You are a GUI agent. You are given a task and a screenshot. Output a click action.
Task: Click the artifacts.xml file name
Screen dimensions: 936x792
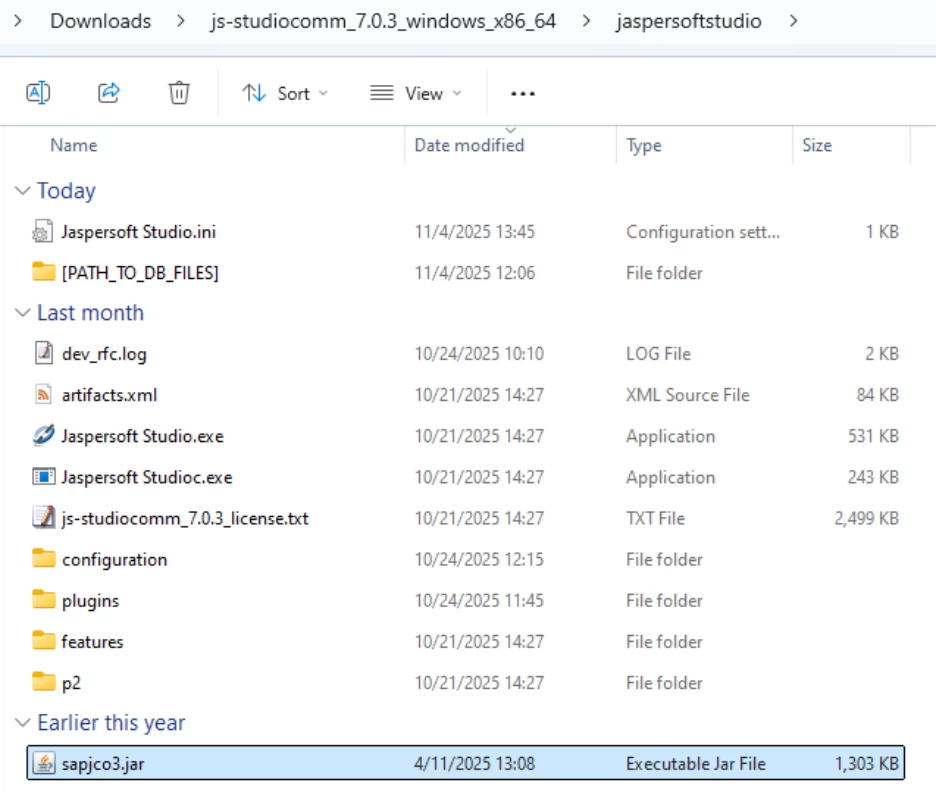pos(109,395)
